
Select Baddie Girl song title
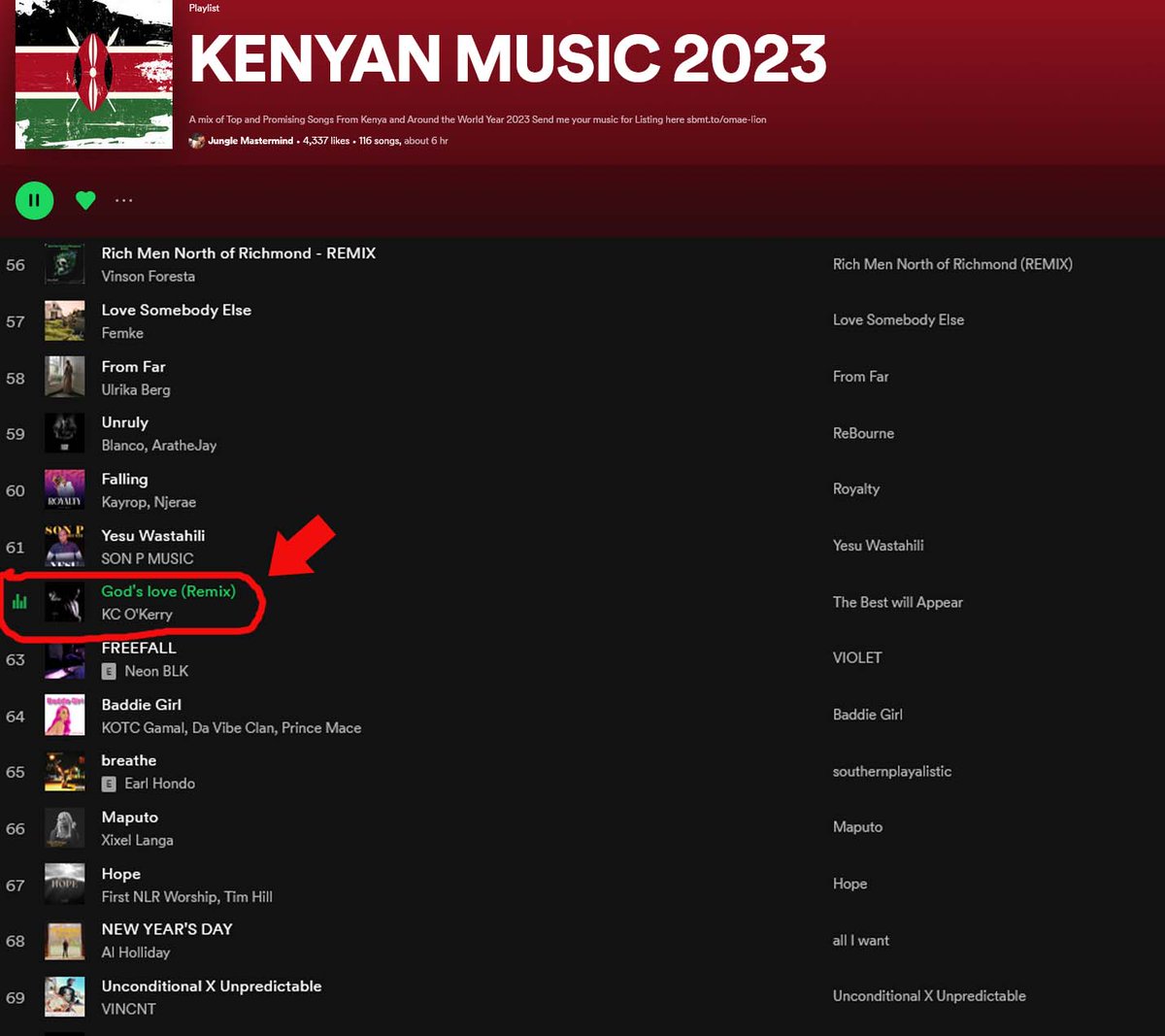(142, 704)
